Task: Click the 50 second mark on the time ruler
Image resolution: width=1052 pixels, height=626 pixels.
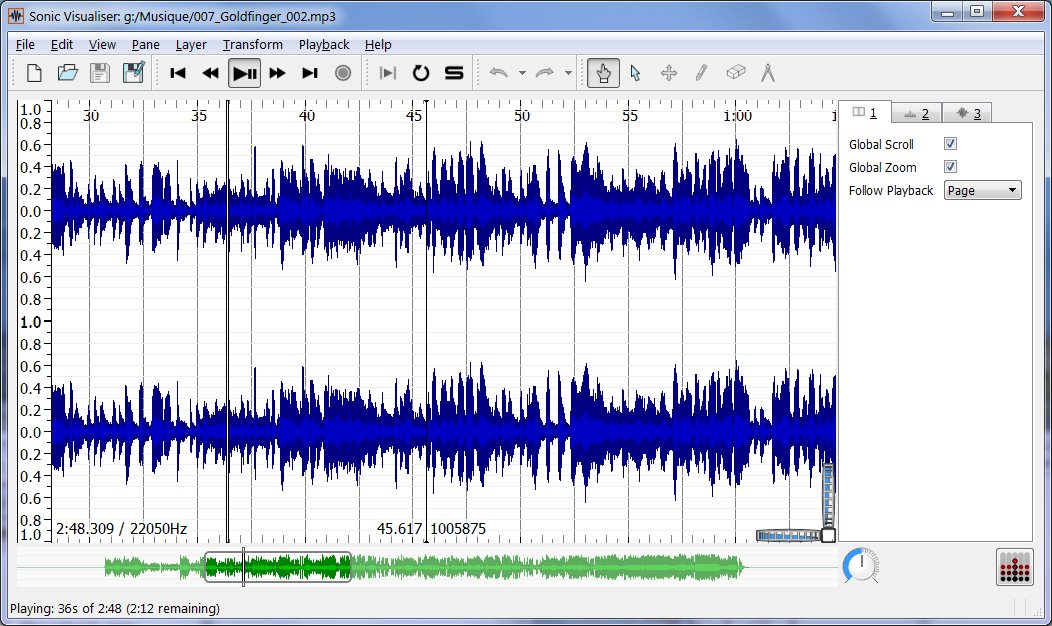Action: (x=522, y=116)
